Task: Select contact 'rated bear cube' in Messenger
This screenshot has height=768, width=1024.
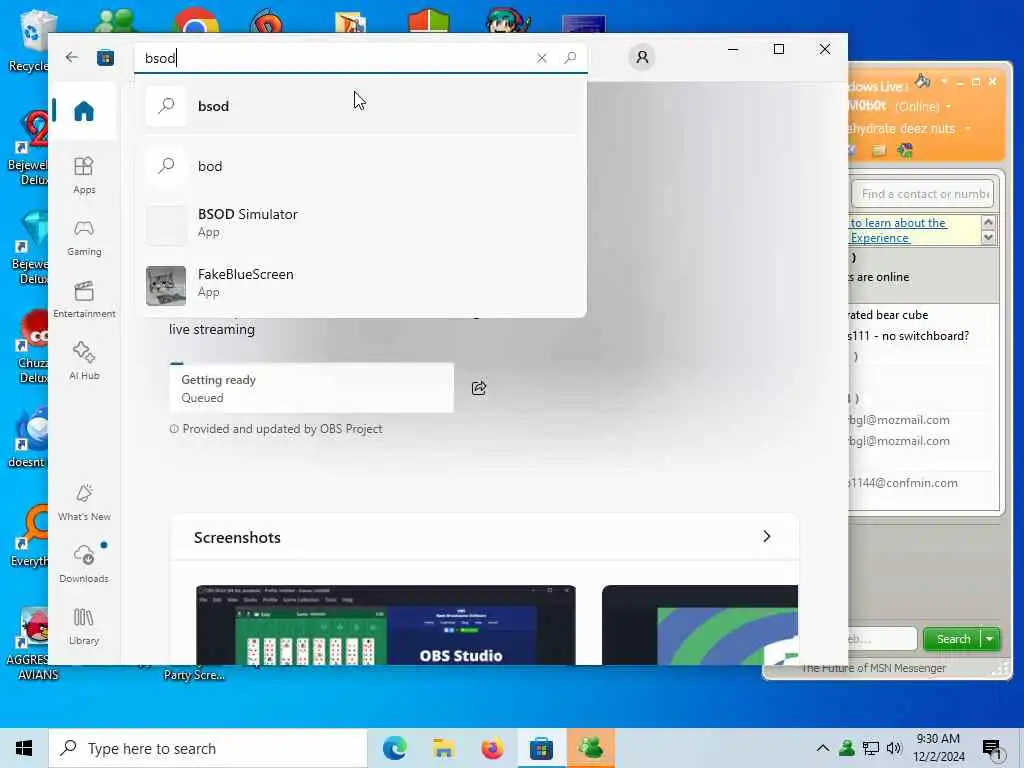Action: click(888, 315)
